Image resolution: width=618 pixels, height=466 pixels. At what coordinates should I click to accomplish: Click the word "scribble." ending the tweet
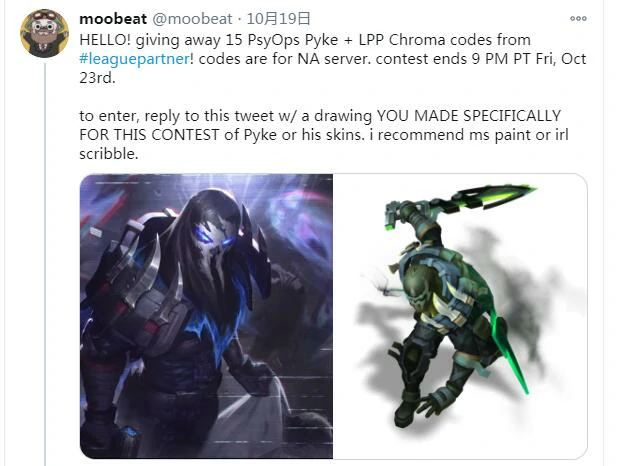pyautogui.click(x=109, y=154)
